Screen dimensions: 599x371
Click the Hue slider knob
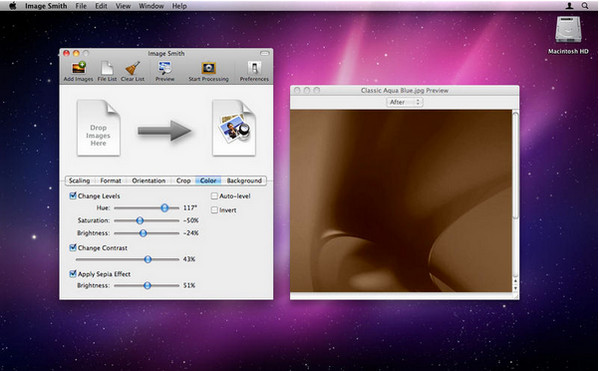164,208
